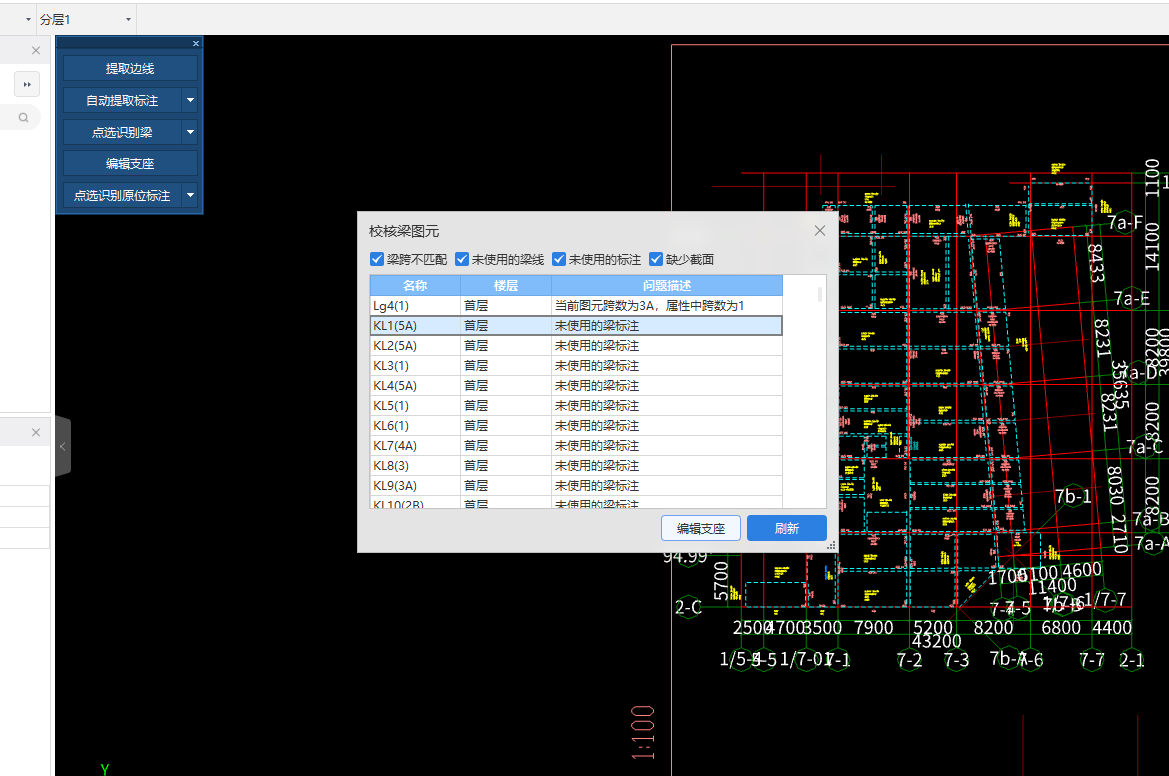
Task: Collapse the left panel with the arrow handle
Action: pos(63,447)
